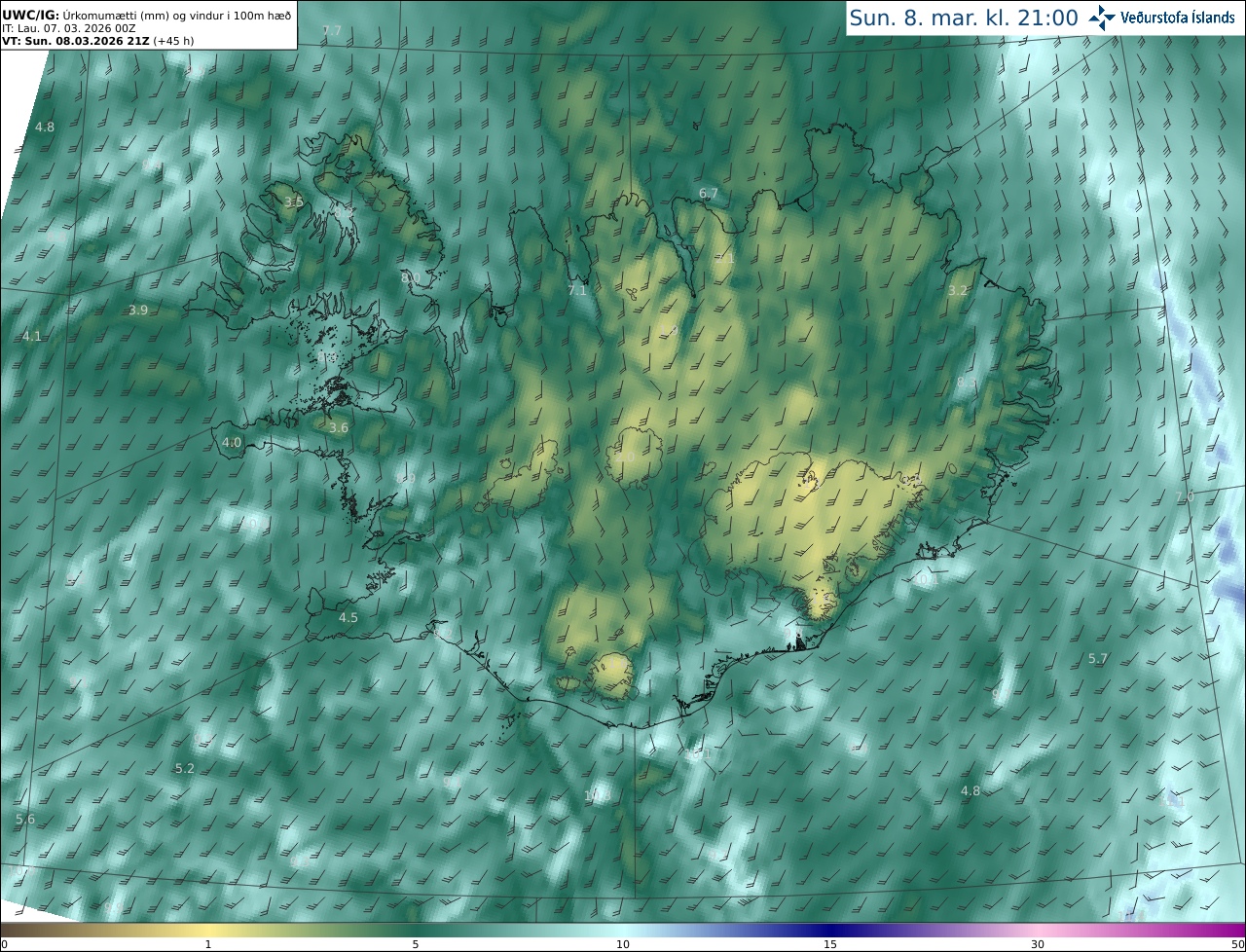The image size is (1246, 952).
Task: Click the 7.1 value label on the map
Action: coord(577,290)
